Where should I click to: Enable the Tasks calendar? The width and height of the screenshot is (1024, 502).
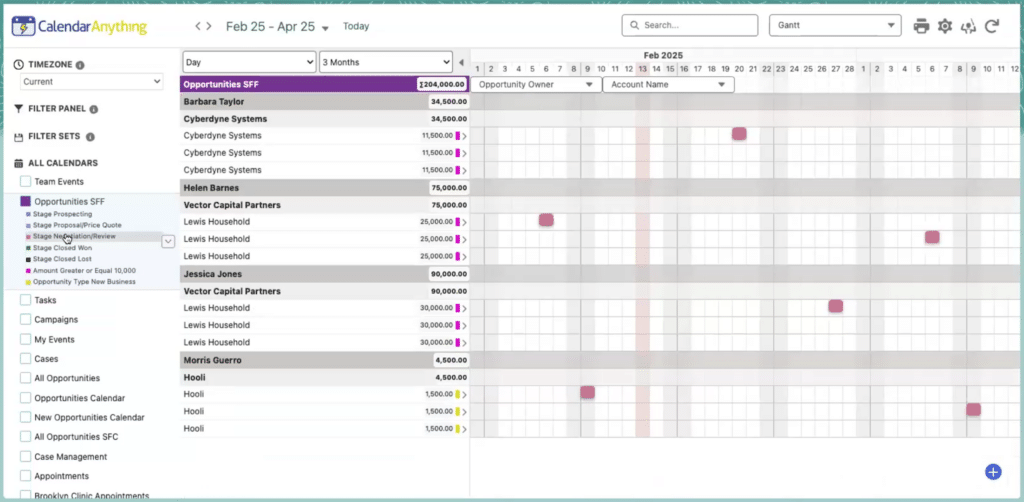coord(25,300)
